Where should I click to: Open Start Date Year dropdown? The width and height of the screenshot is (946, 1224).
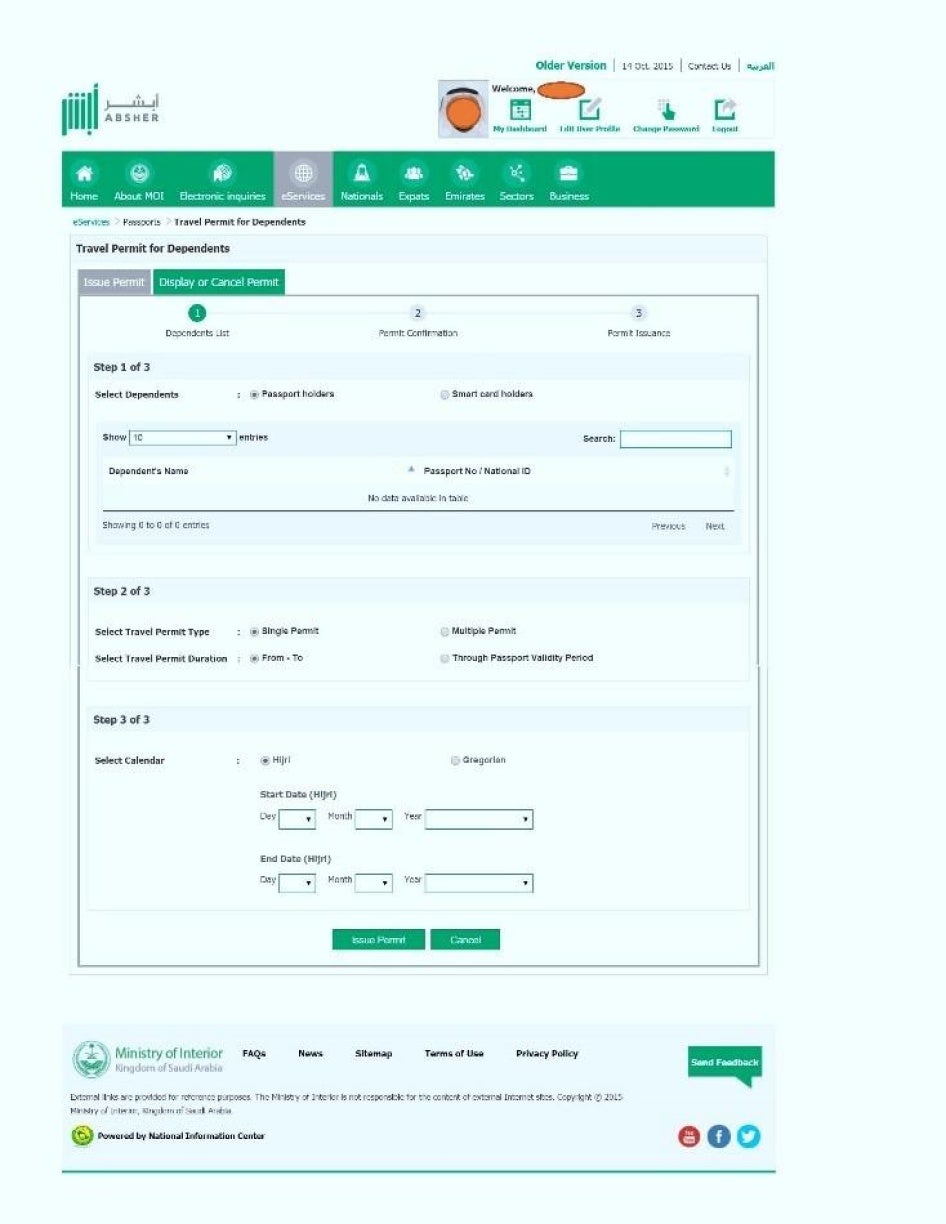478,820
